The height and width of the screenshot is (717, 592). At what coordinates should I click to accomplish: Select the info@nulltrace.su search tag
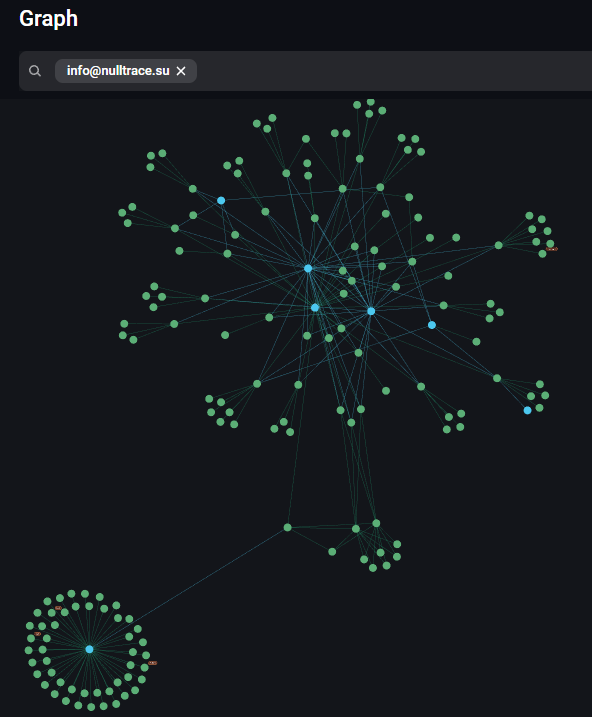coord(118,71)
